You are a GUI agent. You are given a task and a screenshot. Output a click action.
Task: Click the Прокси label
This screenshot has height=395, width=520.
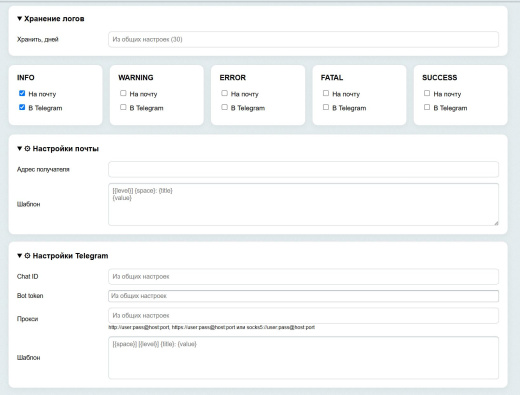(27, 319)
